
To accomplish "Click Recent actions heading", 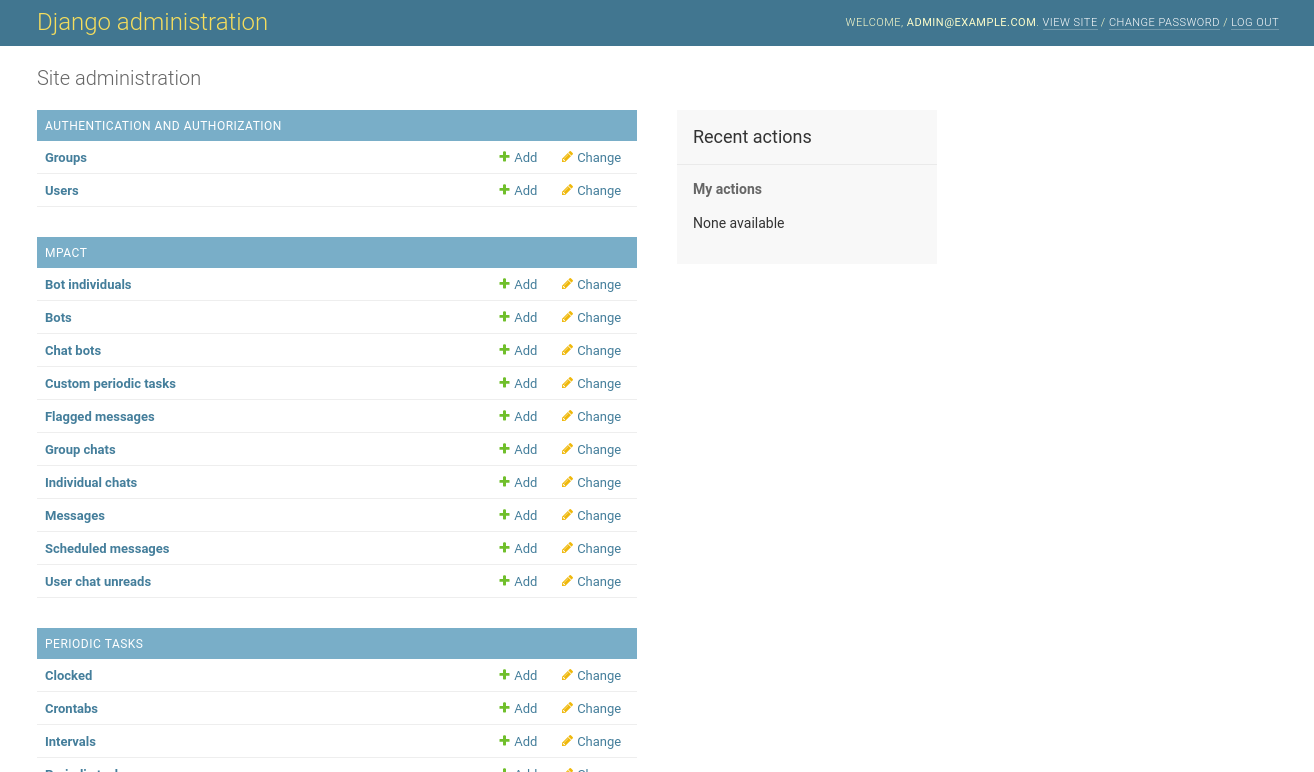I will [752, 137].
